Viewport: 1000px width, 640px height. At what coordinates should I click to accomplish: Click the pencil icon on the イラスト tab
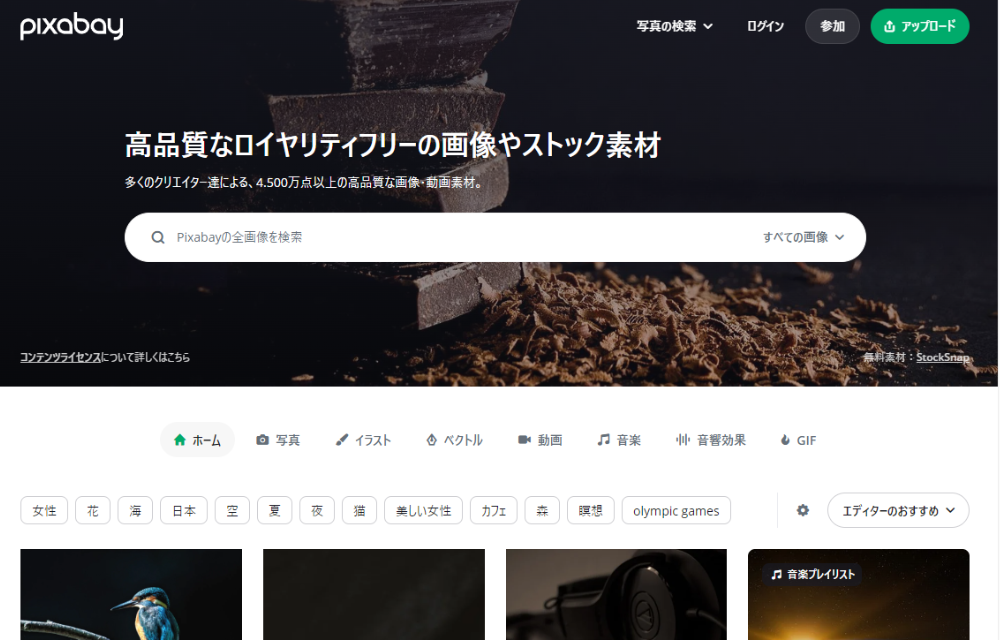[x=343, y=439]
